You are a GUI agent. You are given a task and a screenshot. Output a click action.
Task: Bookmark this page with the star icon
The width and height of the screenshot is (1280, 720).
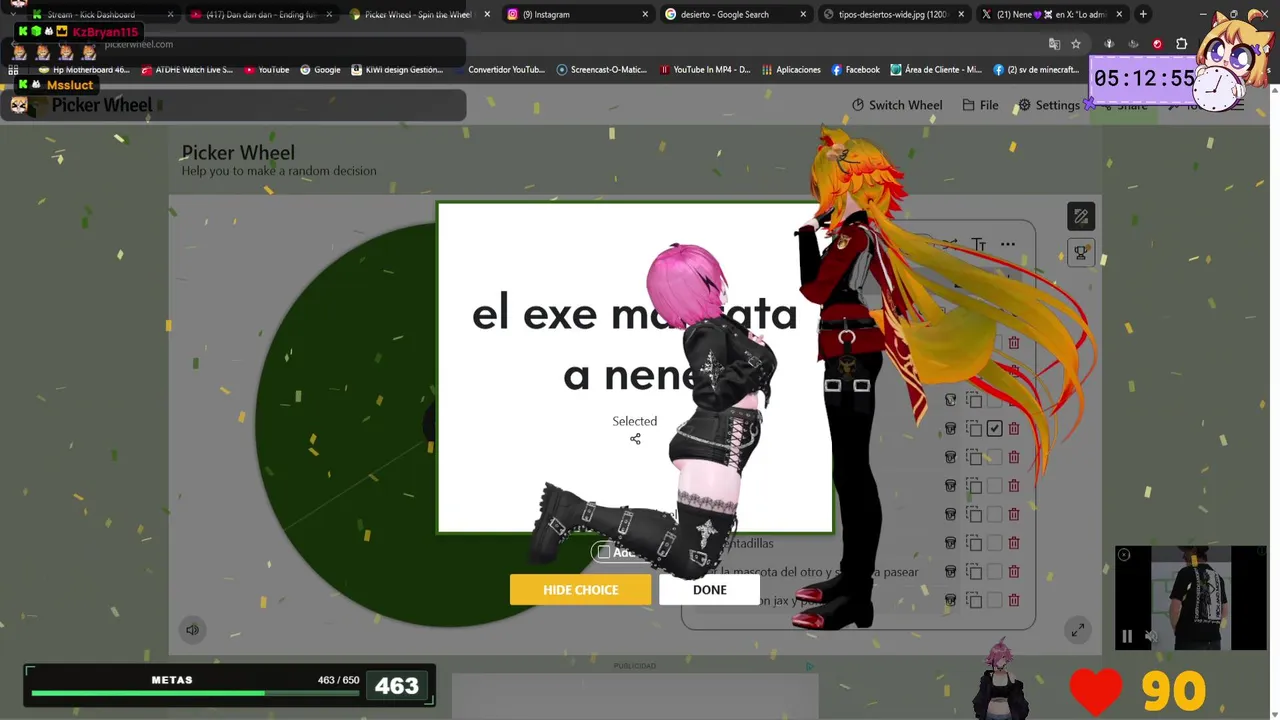[x=1076, y=44]
